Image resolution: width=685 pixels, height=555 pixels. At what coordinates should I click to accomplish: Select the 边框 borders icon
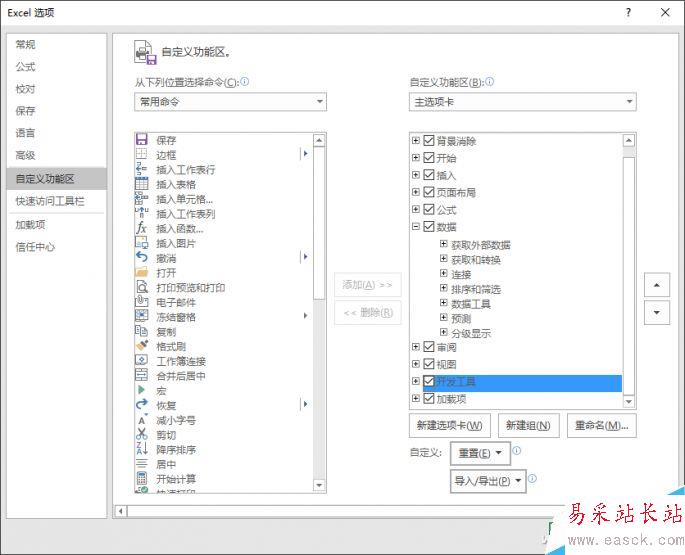142,154
